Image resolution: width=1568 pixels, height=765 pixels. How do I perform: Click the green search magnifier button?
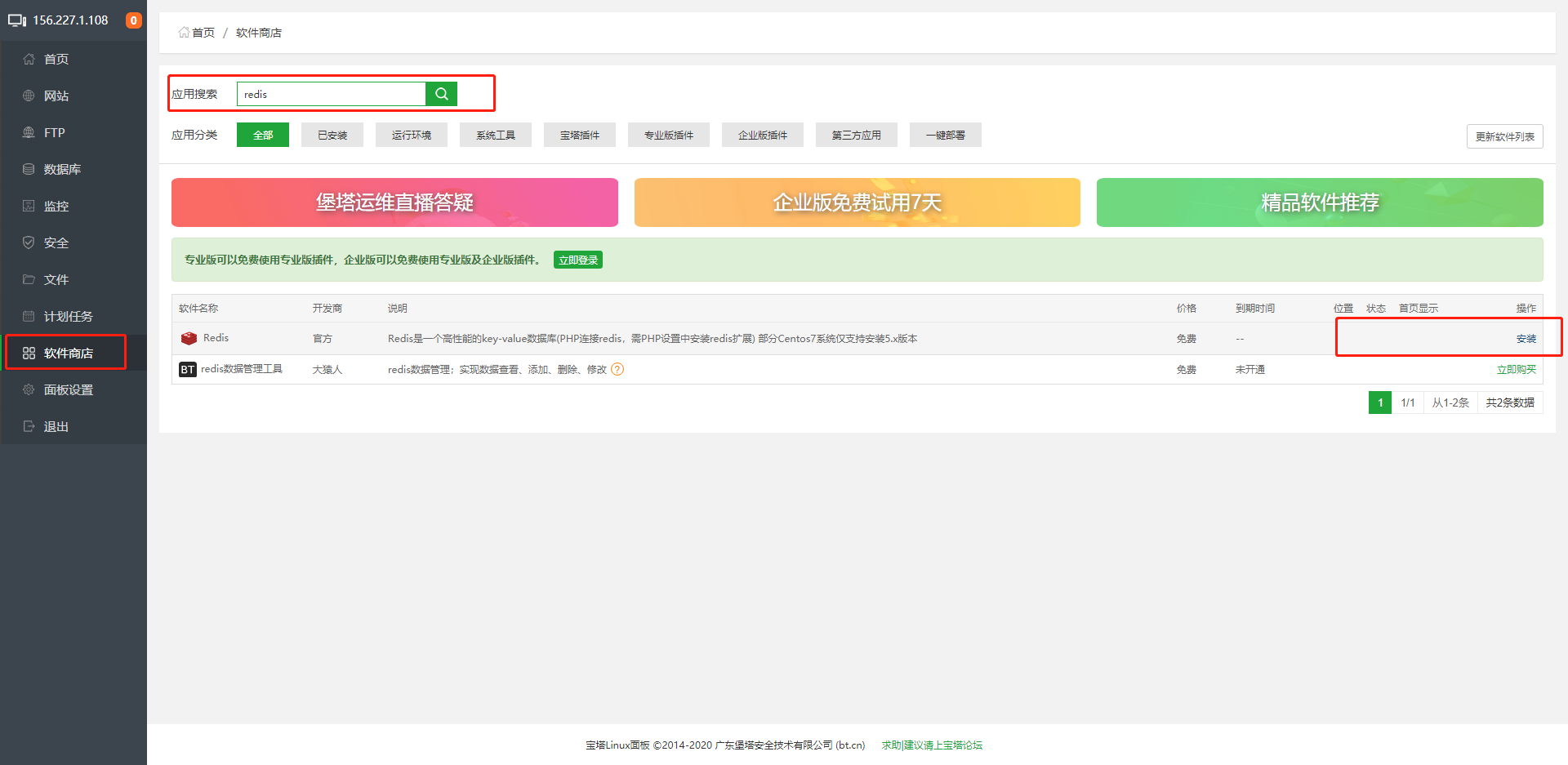point(441,94)
